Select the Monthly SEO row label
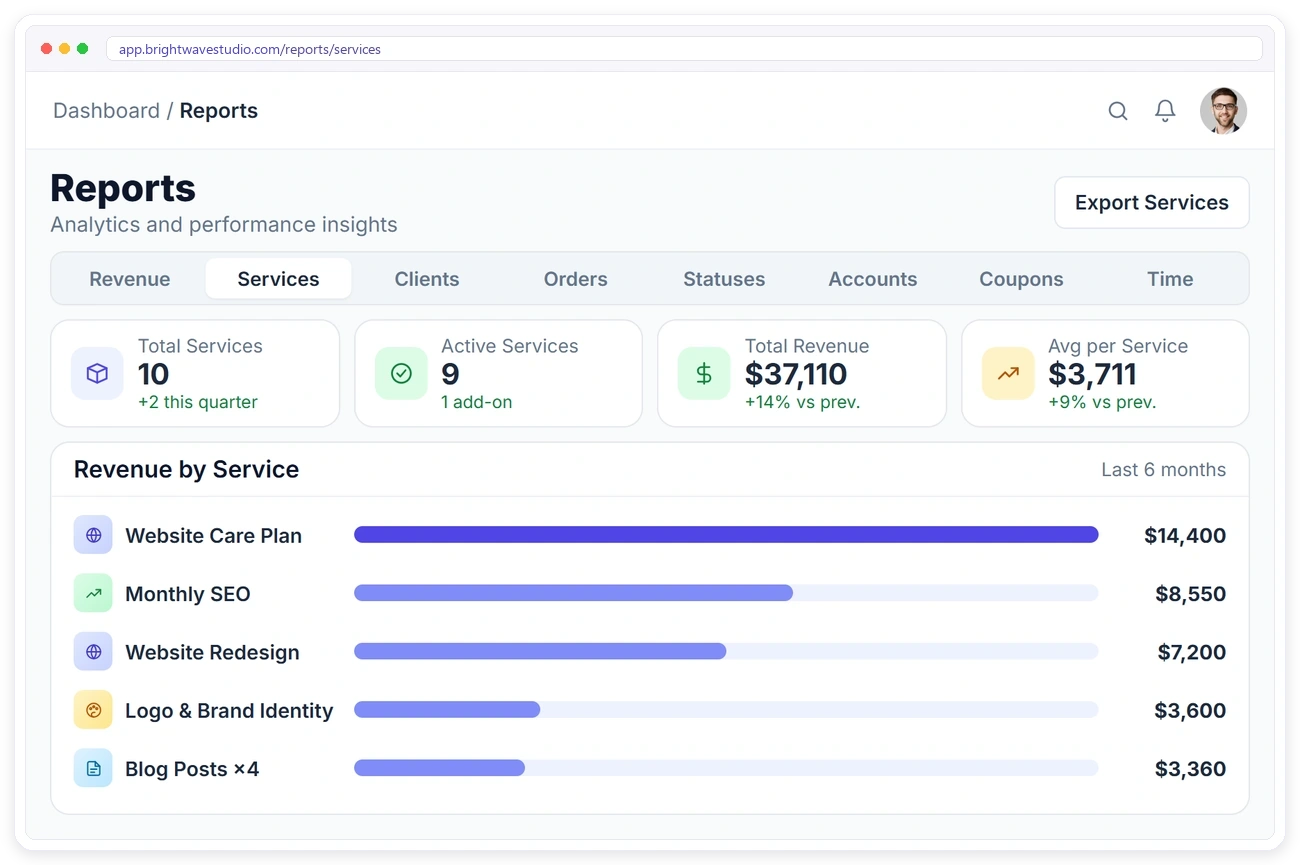 [188, 594]
